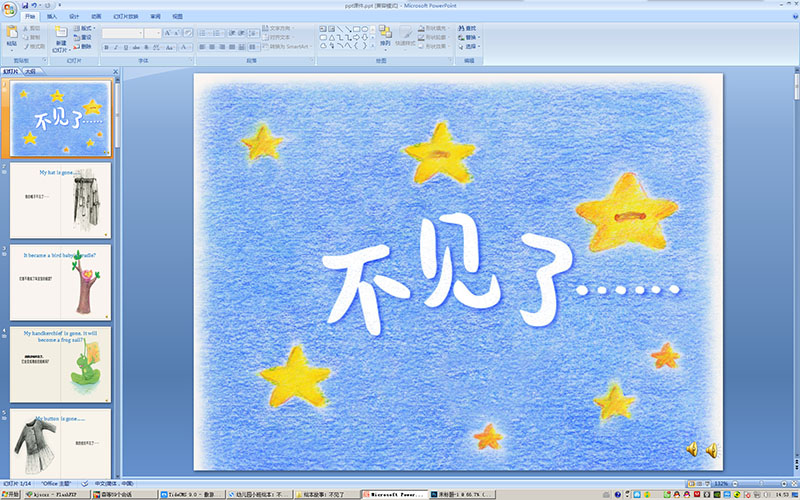Open the 视图 ribbon tab
This screenshot has height=500, width=800.
(x=178, y=16)
